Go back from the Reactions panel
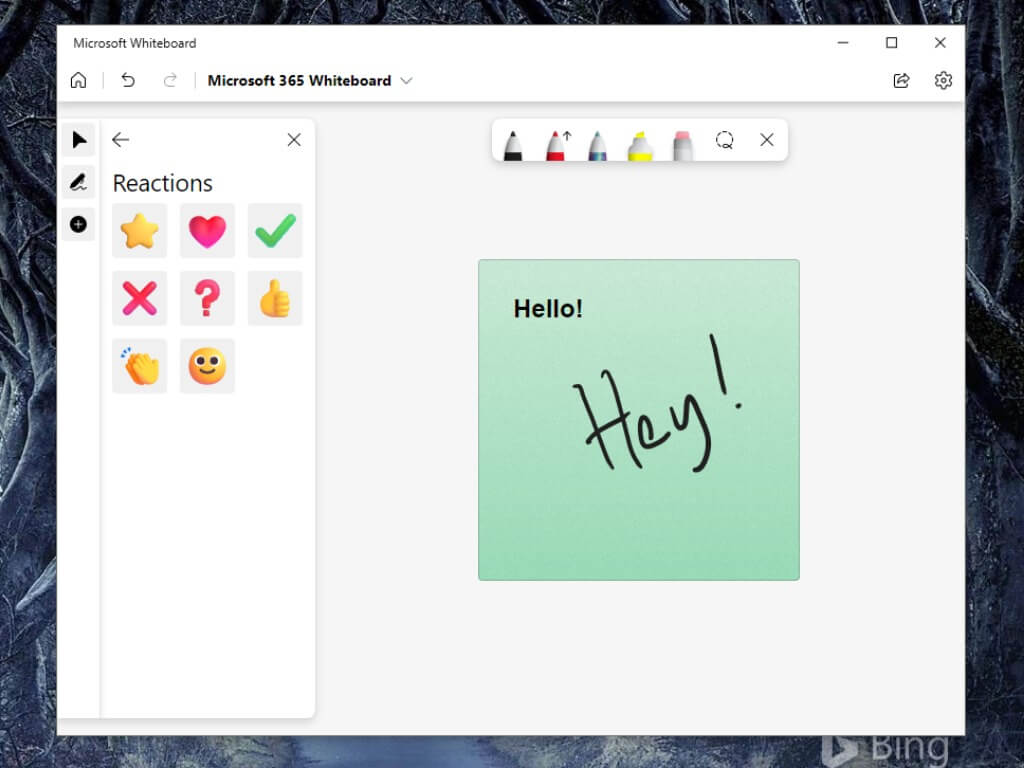1024x768 pixels. point(120,140)
